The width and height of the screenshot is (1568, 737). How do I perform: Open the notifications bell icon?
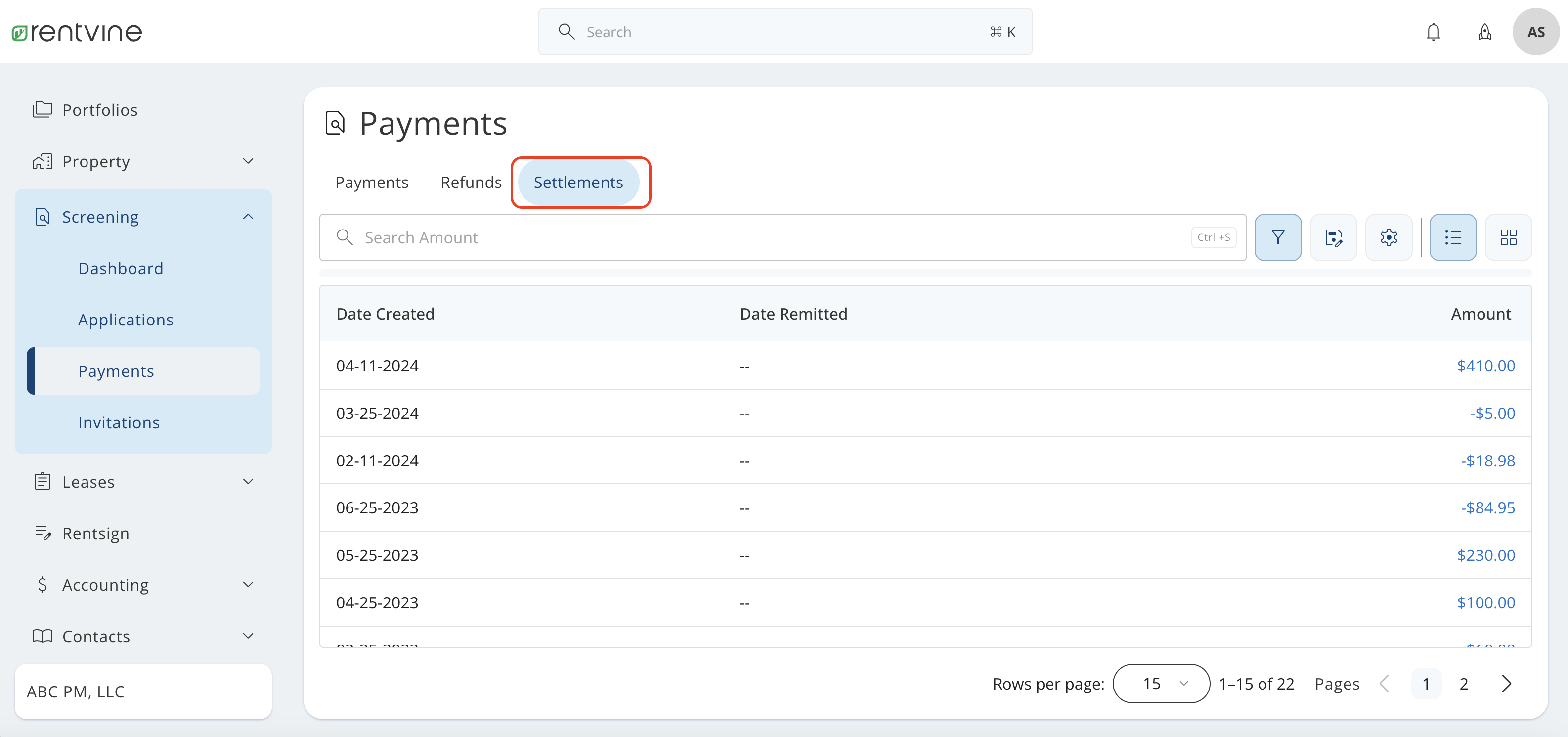(x=1434, y=32)
